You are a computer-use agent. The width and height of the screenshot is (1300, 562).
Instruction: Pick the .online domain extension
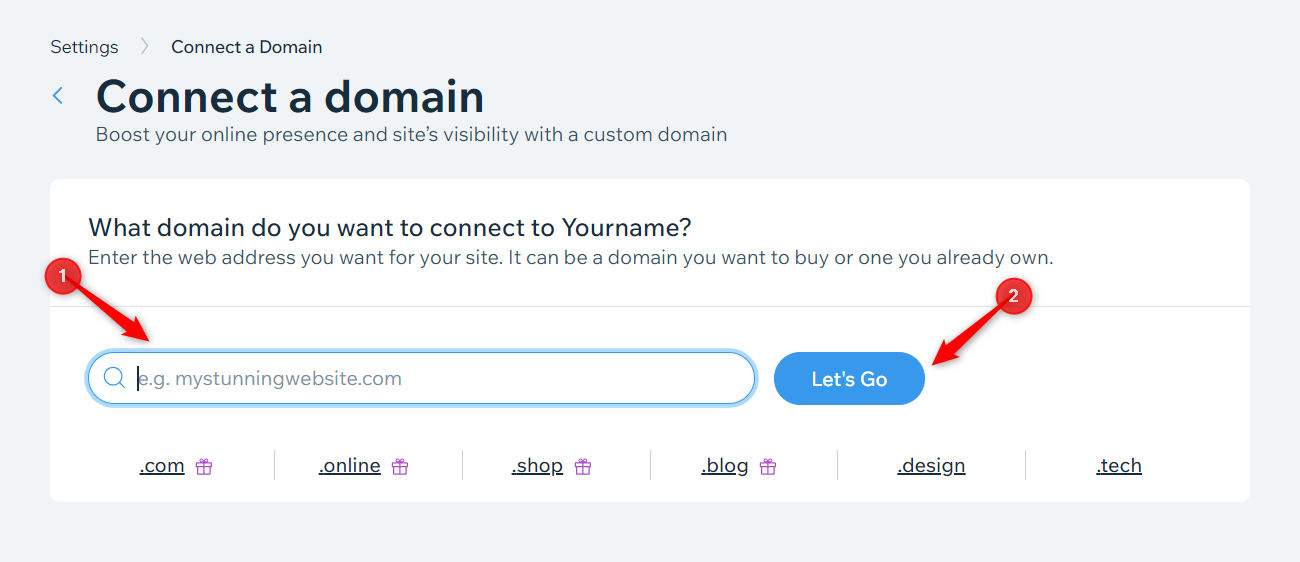tap(350, 466)
